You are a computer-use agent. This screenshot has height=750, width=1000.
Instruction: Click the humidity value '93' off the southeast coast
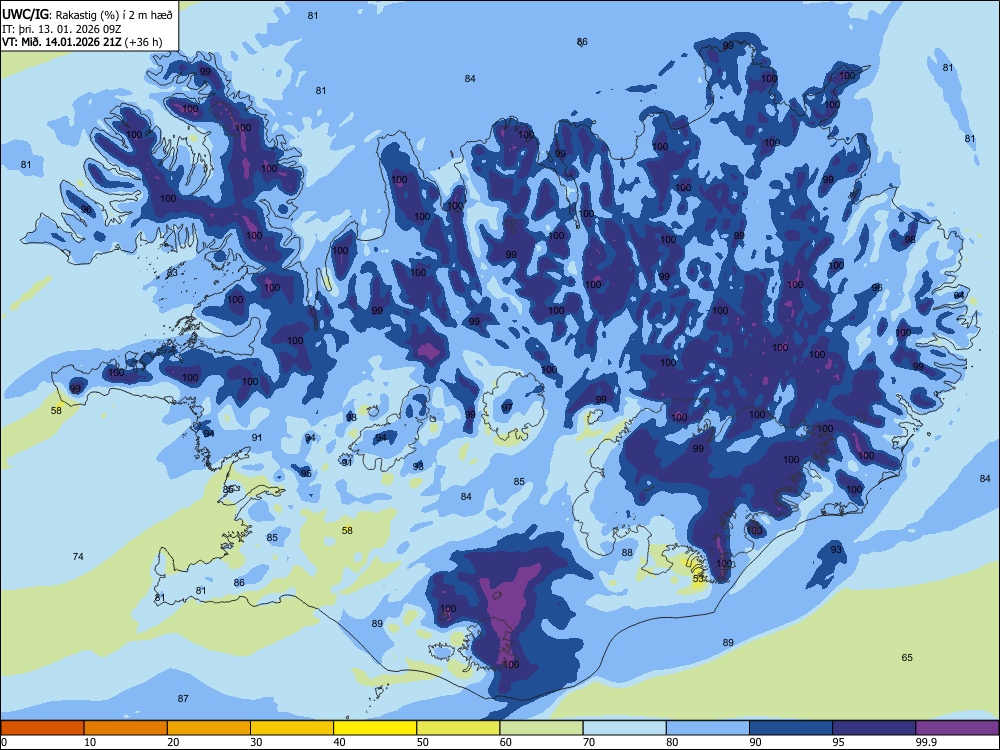click(x=836, y=550)
